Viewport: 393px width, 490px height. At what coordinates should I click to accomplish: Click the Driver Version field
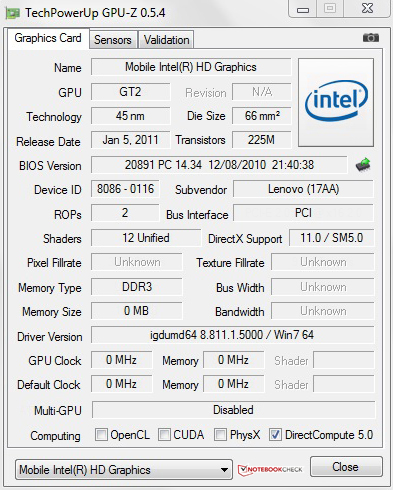pos(232,335)
